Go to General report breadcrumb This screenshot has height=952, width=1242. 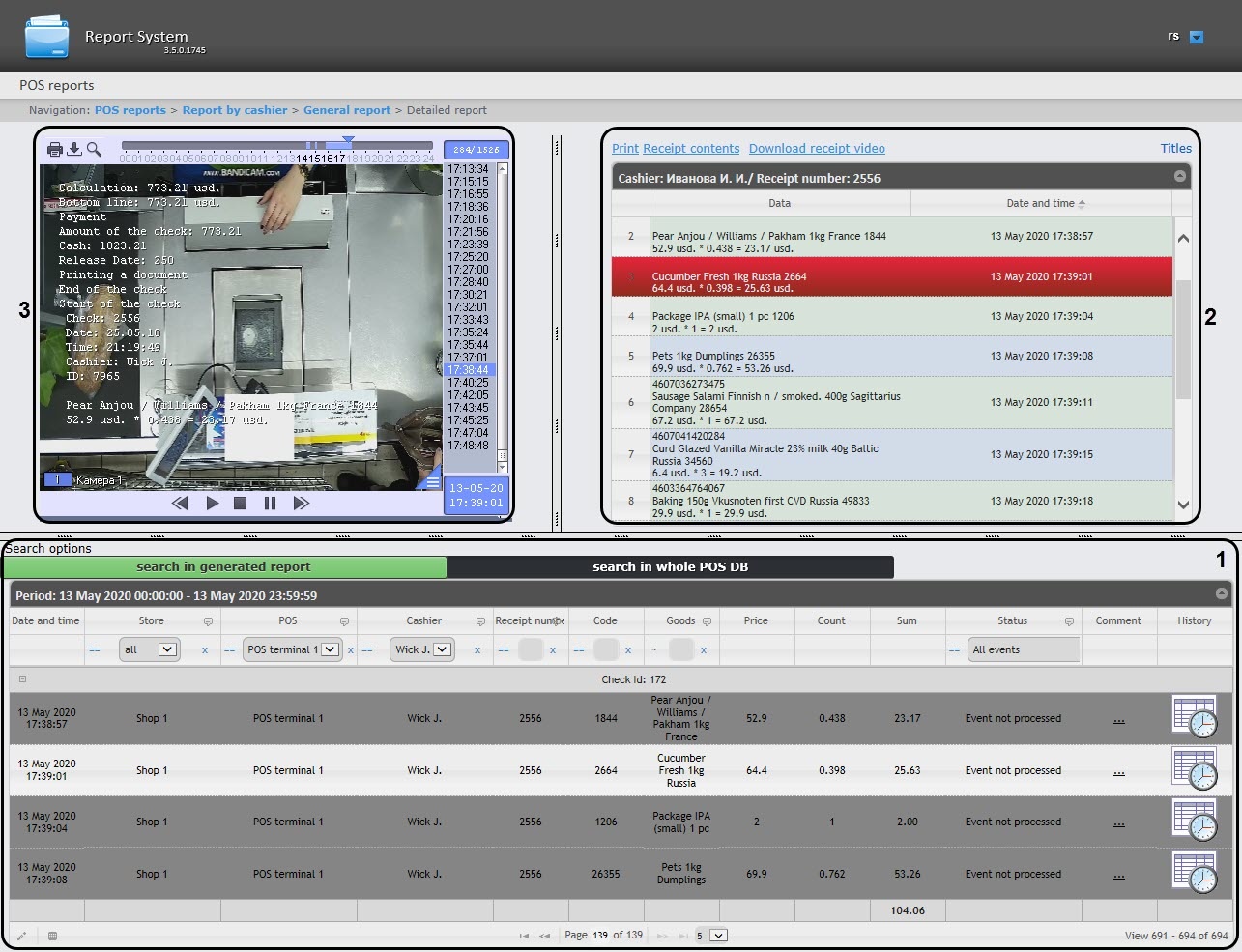point(347,110)
